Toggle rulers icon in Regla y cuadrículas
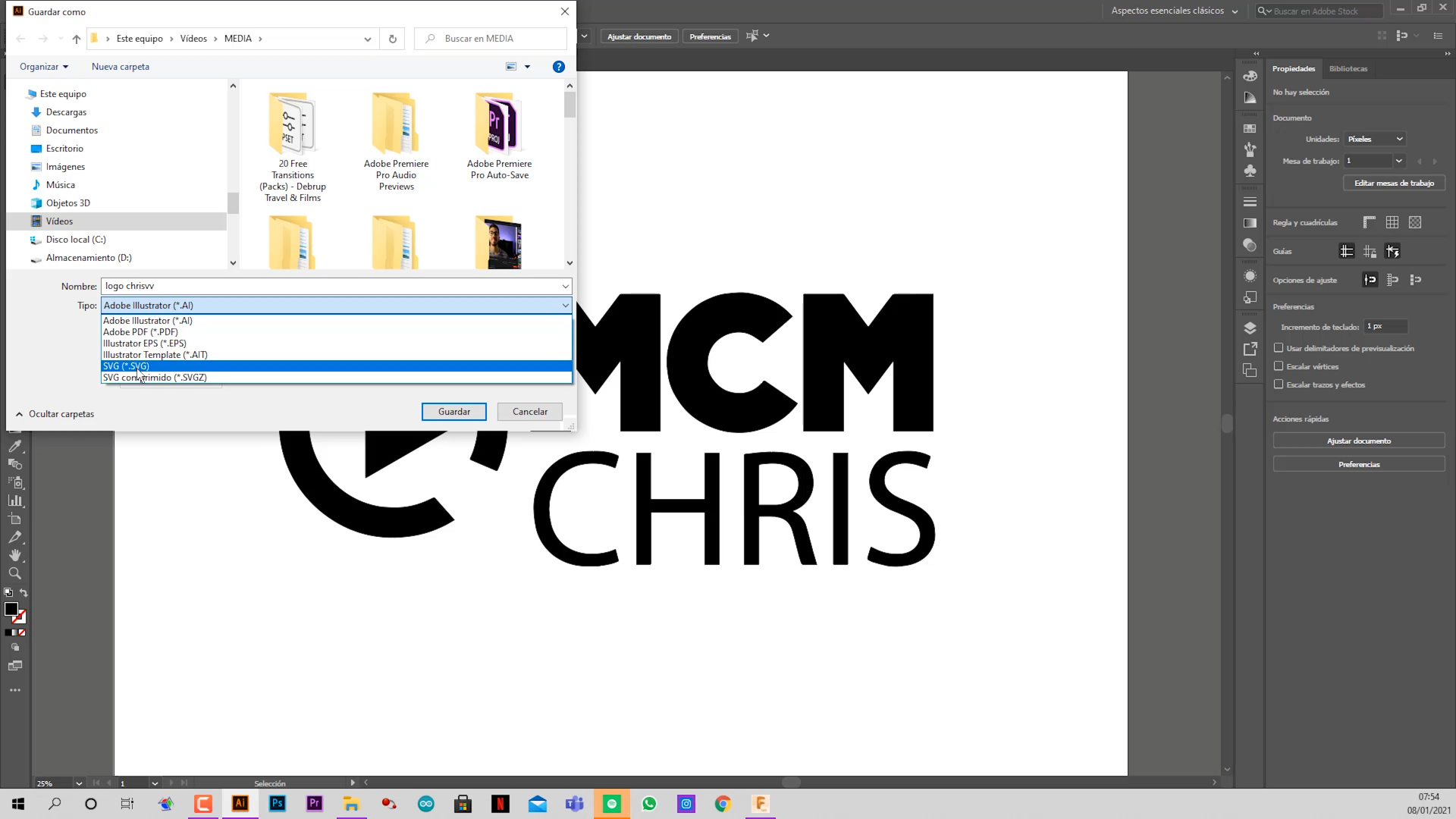Screen dimensions: 1456x819 1369,222
